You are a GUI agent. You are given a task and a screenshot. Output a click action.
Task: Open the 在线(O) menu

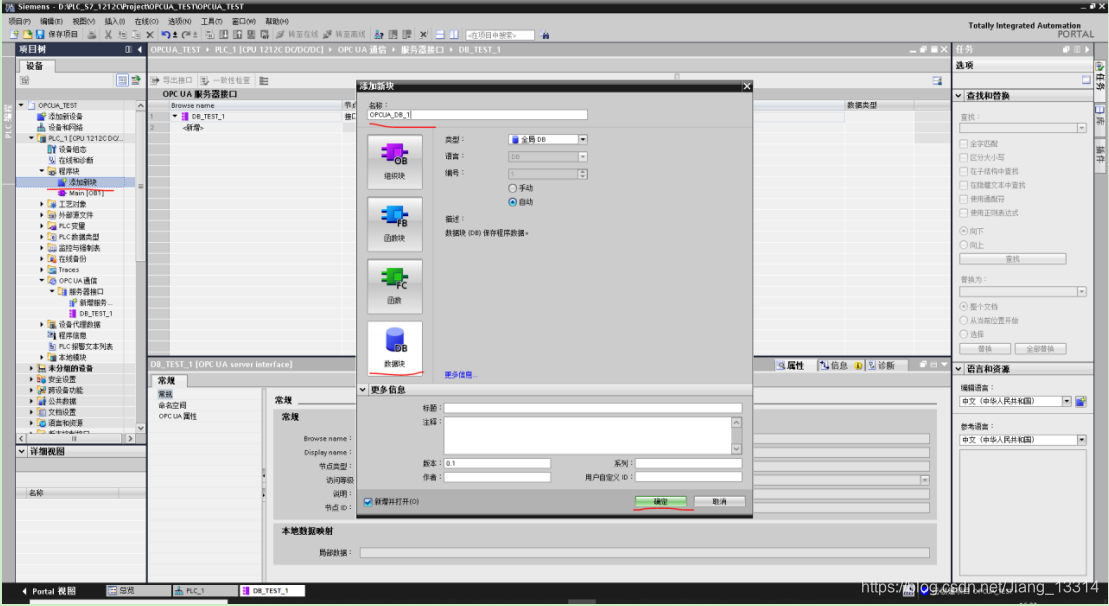pos(146,21)
